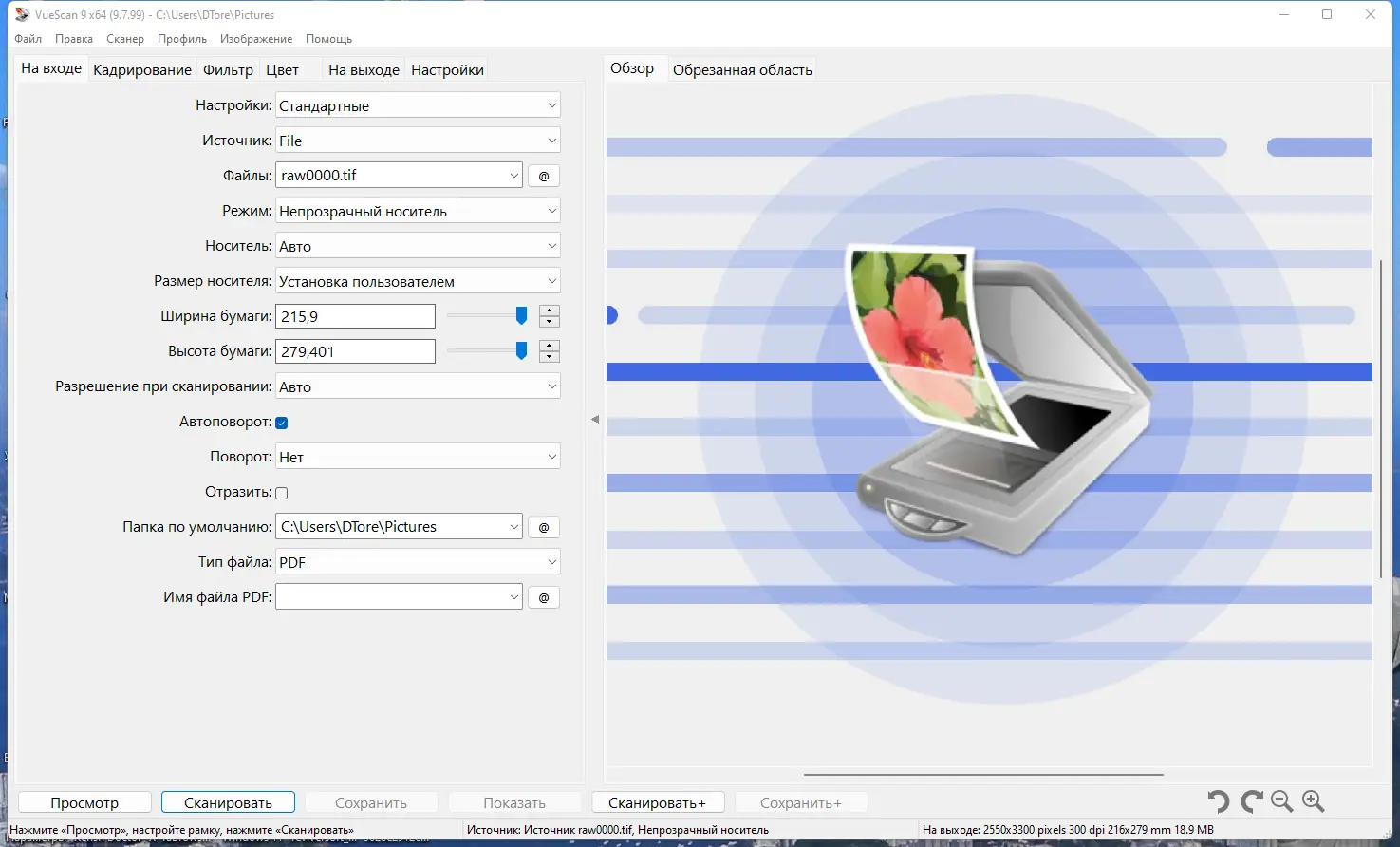Viewport: 1400px width, 847px height.
Task: Select the zoom-in magnifier icon
Action: [x=1314, y=801]
